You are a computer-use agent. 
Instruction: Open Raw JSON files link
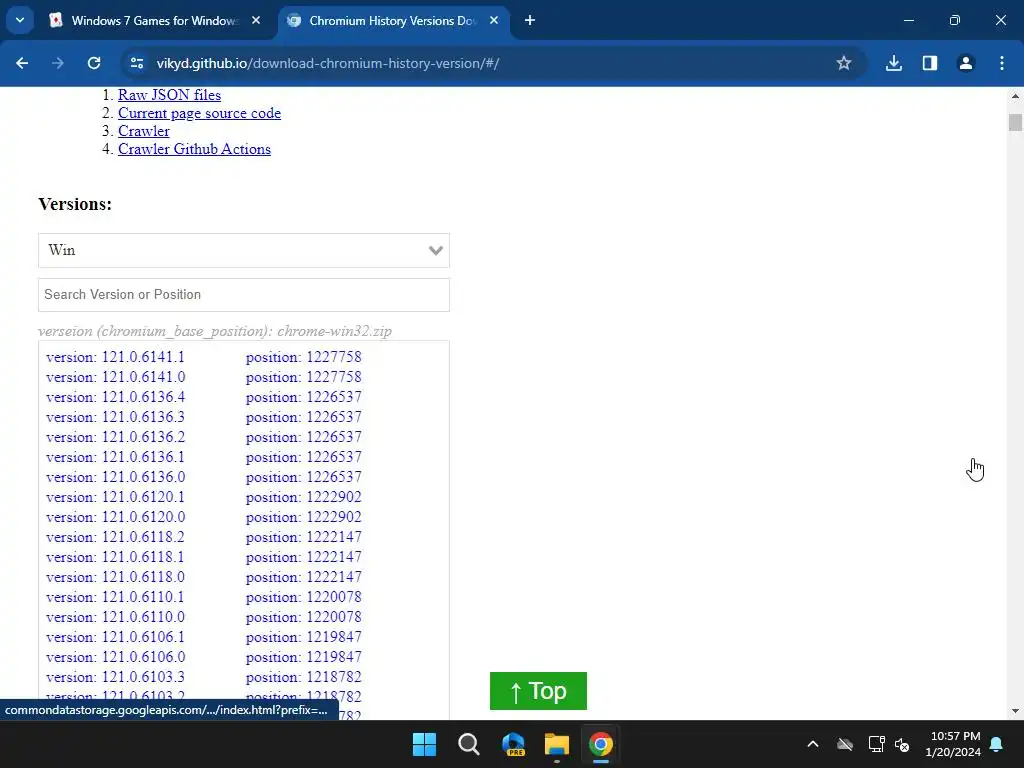coord(169,95)
